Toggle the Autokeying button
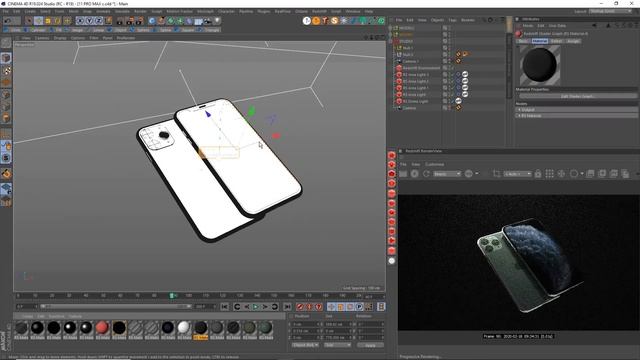The image size is (640, 360). pyautogui.click(x=309, y=307)
